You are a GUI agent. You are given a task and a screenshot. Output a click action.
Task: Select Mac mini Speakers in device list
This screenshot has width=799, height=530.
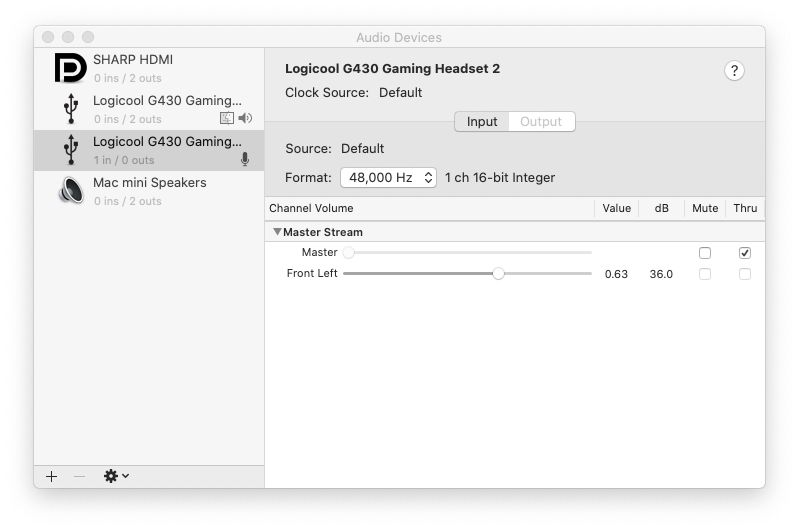click(149, 191)
